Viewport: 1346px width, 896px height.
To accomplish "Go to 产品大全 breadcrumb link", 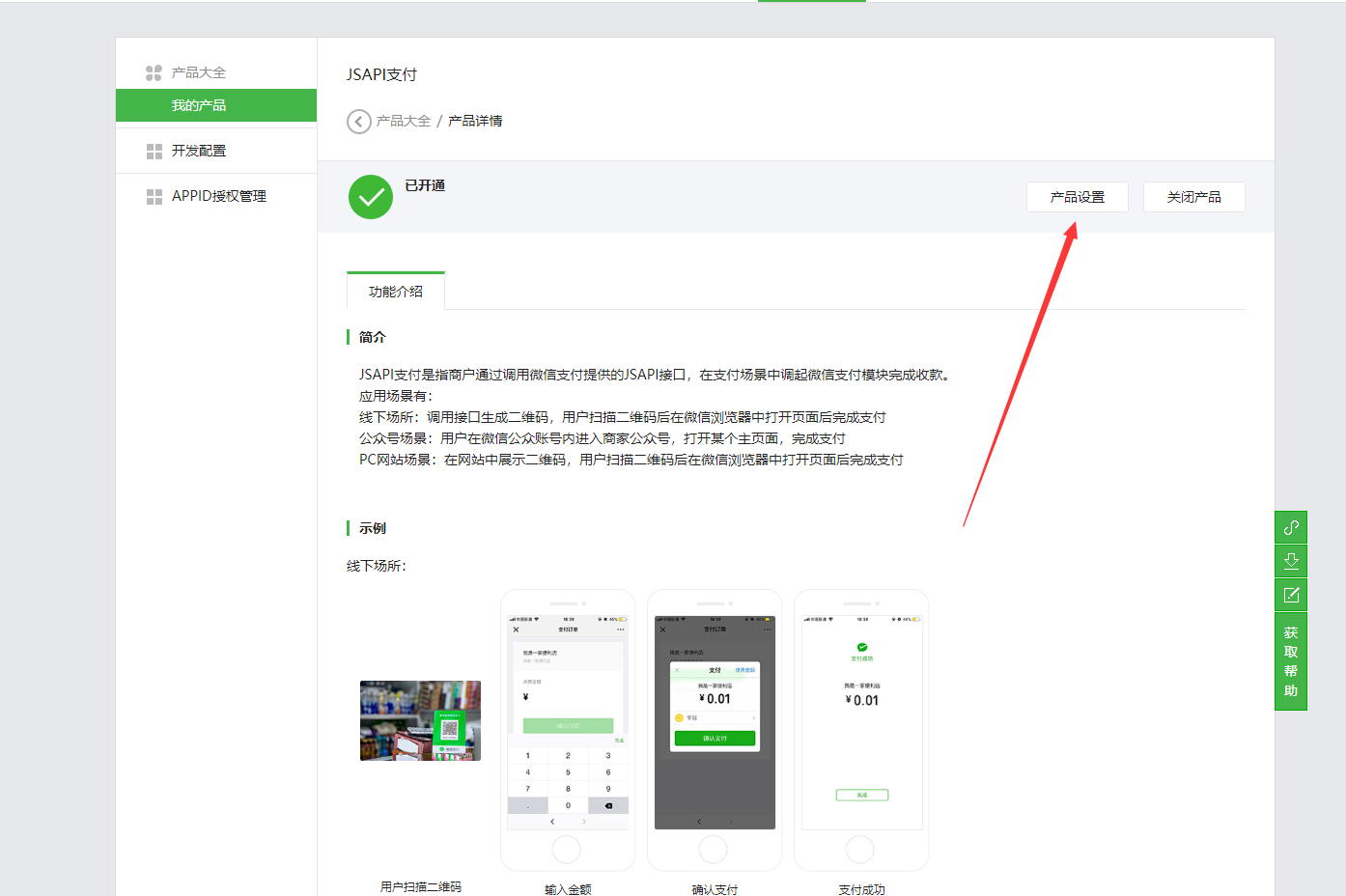I will coord(404,121).
